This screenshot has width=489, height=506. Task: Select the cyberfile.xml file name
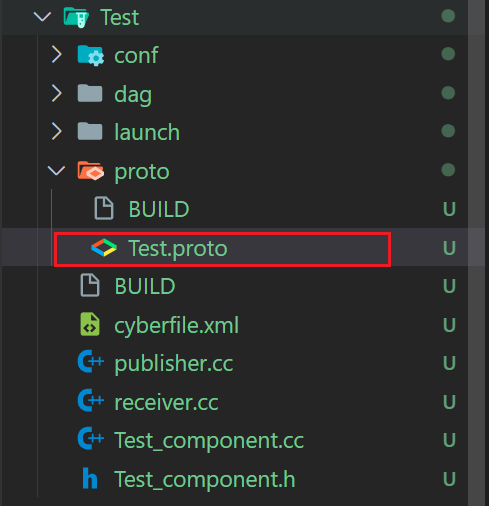(176, 325)
